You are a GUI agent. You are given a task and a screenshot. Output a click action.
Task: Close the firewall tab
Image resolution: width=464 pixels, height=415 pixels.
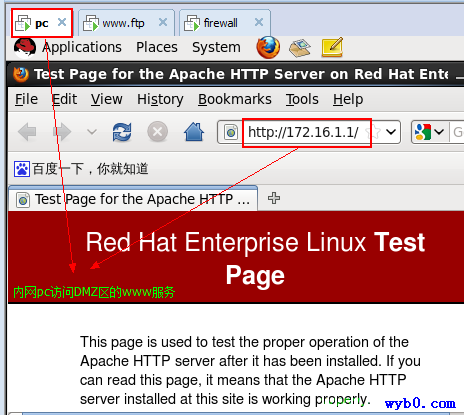[259, 22]
